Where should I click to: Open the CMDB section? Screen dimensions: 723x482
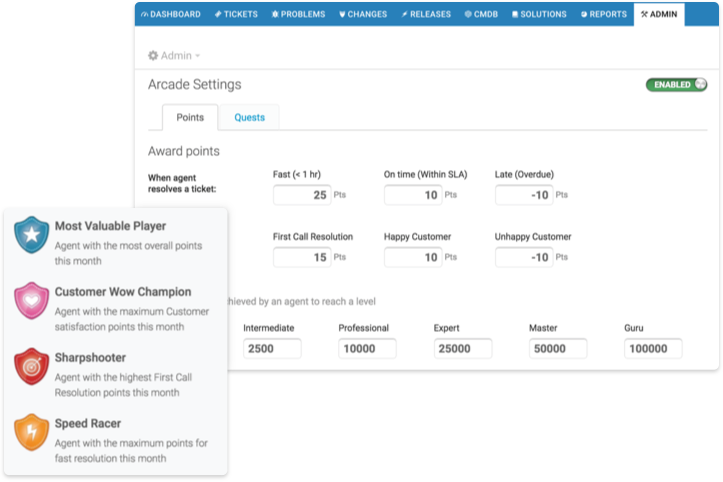tap(484, 15)
